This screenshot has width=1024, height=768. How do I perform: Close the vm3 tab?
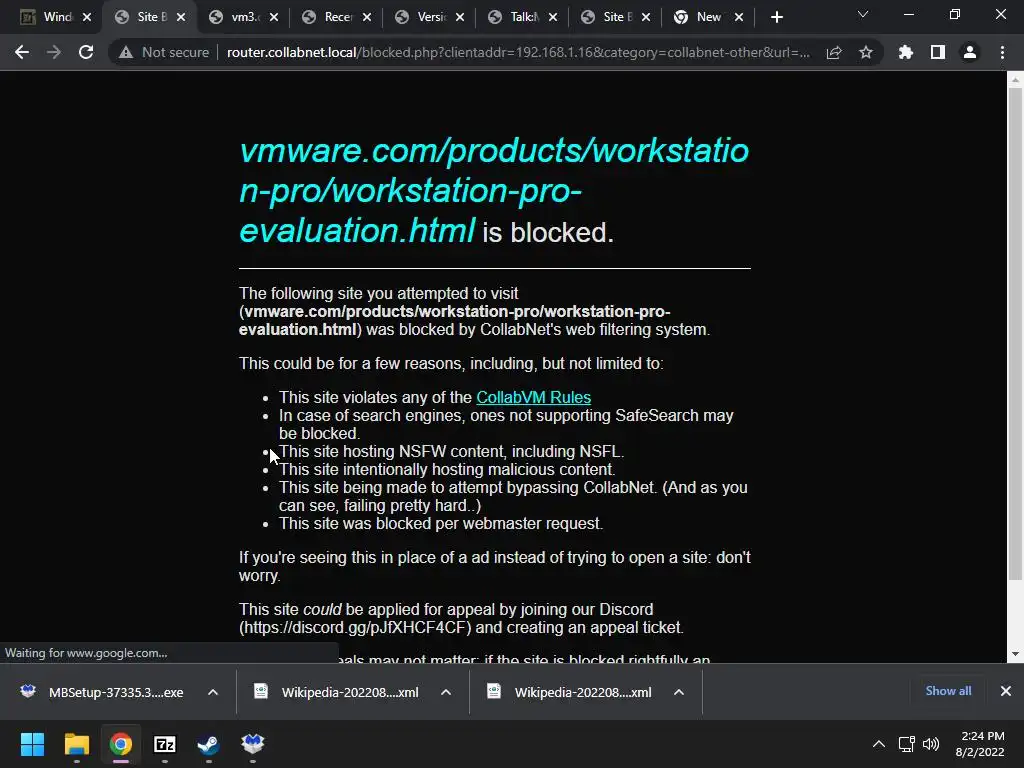click(274, 18)
